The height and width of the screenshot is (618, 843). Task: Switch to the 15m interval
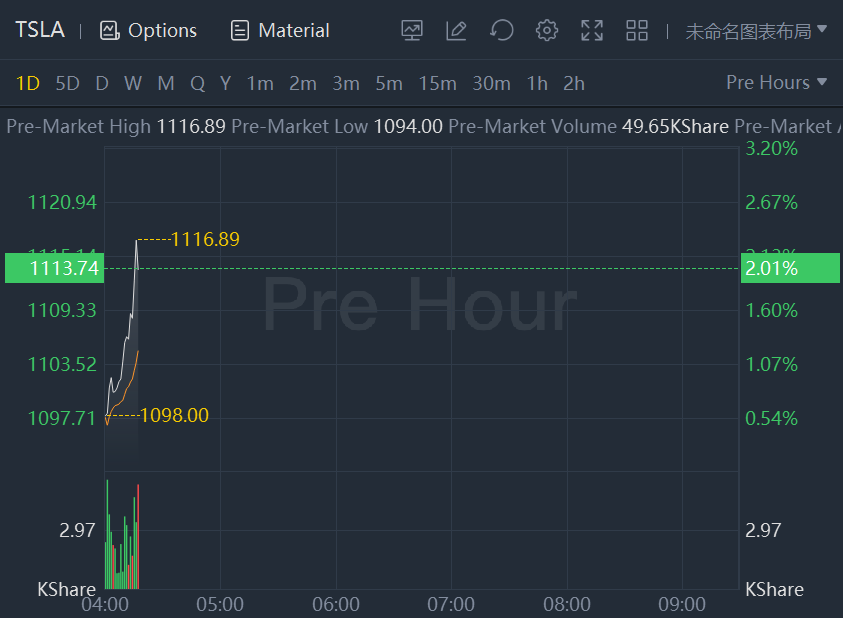click(x=437, y=83)
